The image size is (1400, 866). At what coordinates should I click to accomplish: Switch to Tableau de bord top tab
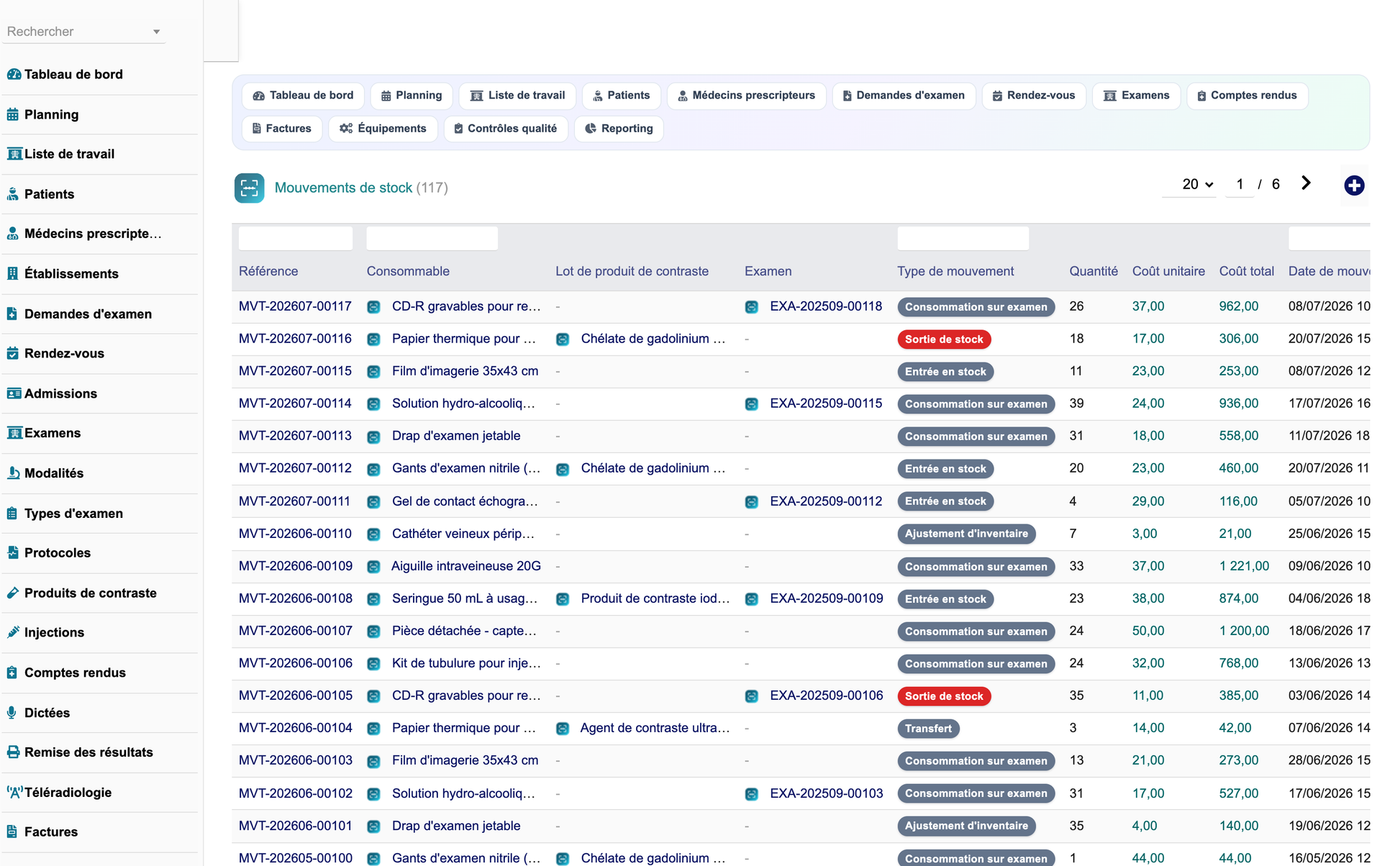click(304, 96)
